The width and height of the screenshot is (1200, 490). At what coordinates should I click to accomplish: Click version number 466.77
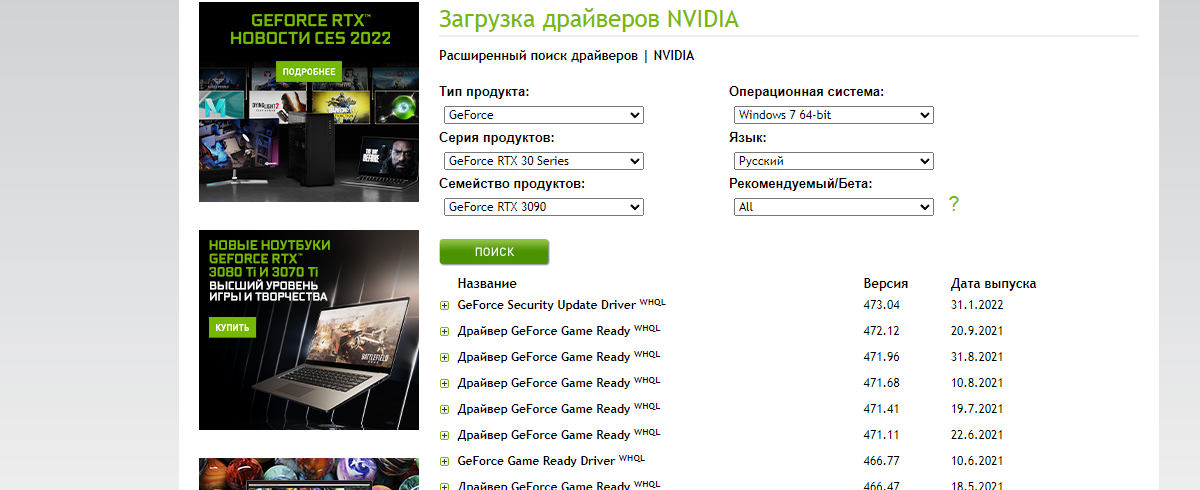coord(882,460)
